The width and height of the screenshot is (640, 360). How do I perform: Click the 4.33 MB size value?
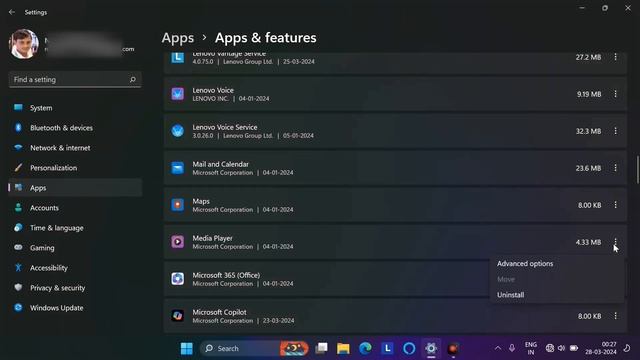pos(588,242)
